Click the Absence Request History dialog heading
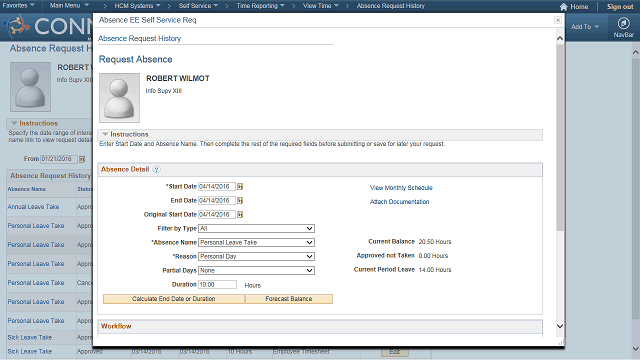The image size is (640, 360). [139, 38]
